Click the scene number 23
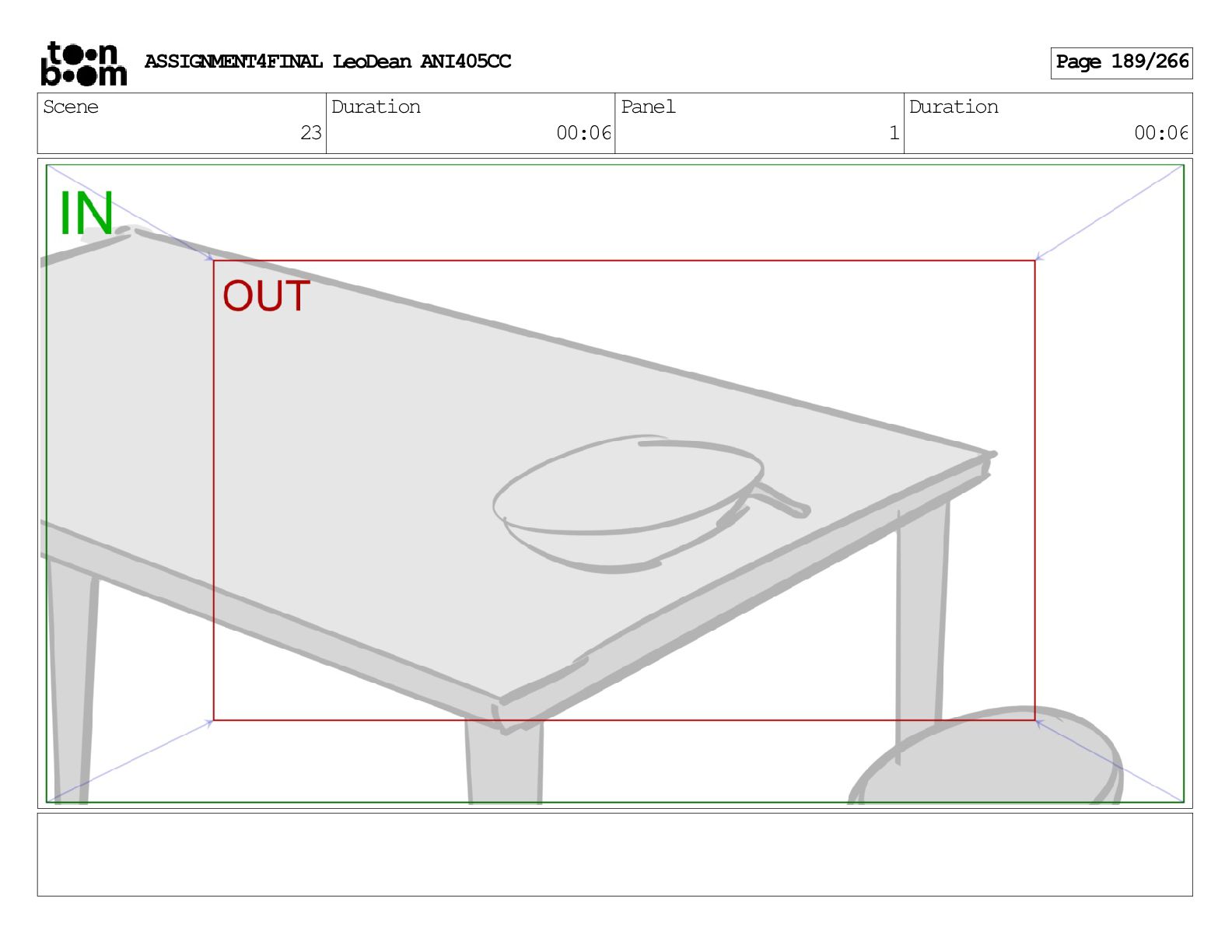 click(x=311, y=133)
